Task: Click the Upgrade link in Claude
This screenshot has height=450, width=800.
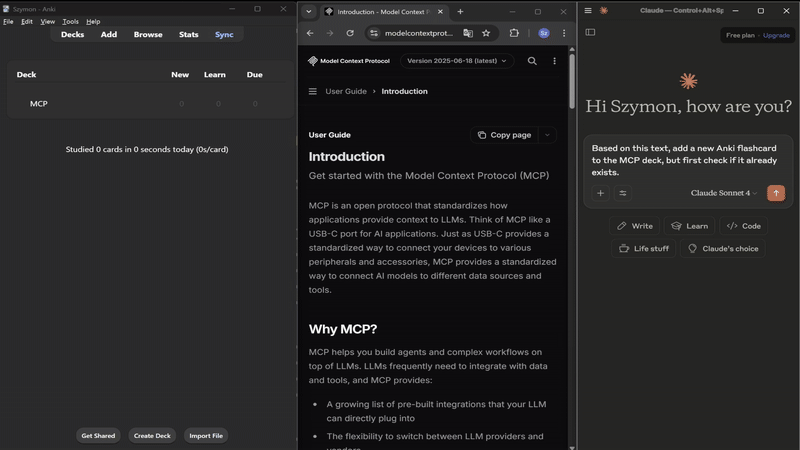Action: coord(776,35)
